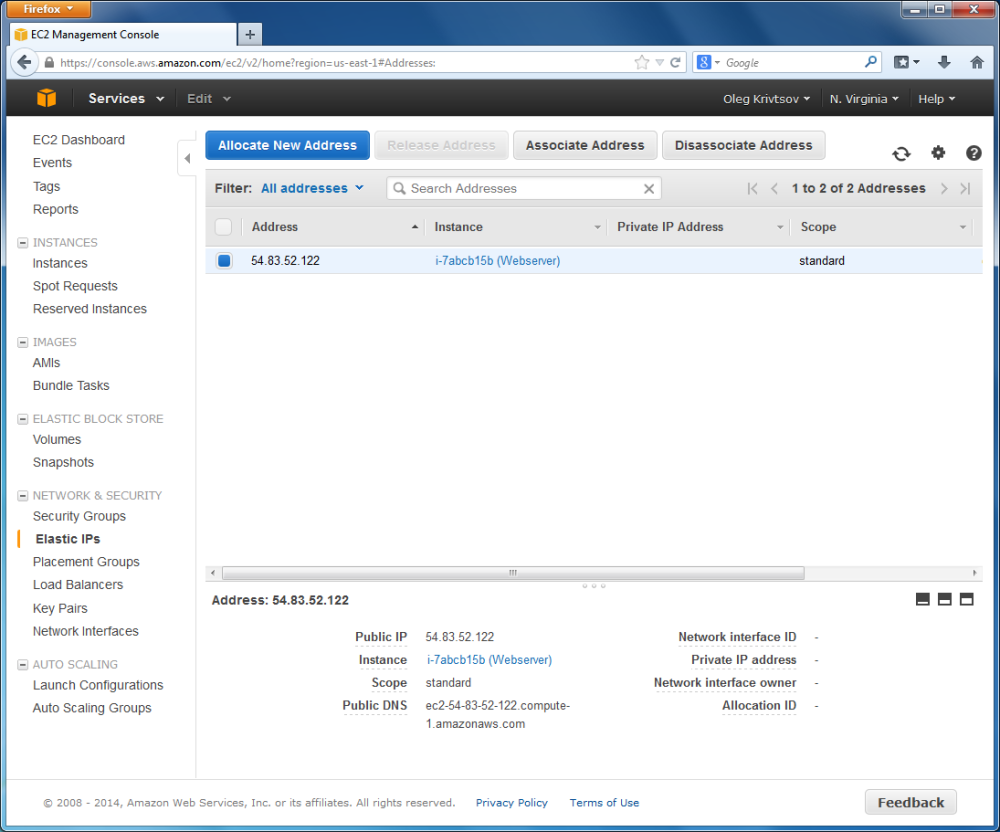The width and height of the screenshot is (1000, 832).
Task: Click the Feedback button
Action: pos(910,802)
